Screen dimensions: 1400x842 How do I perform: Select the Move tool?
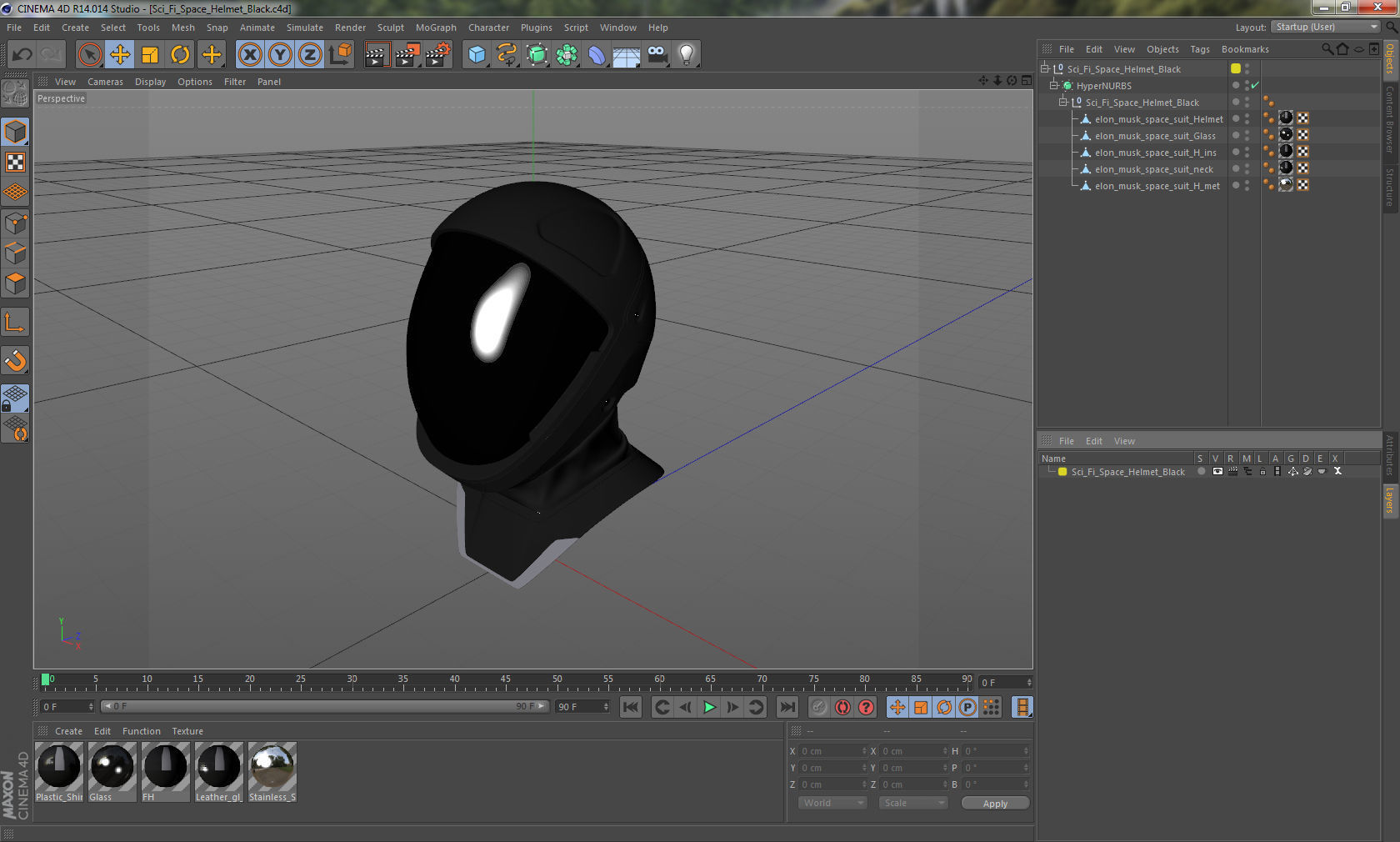(x=120, y=55)
